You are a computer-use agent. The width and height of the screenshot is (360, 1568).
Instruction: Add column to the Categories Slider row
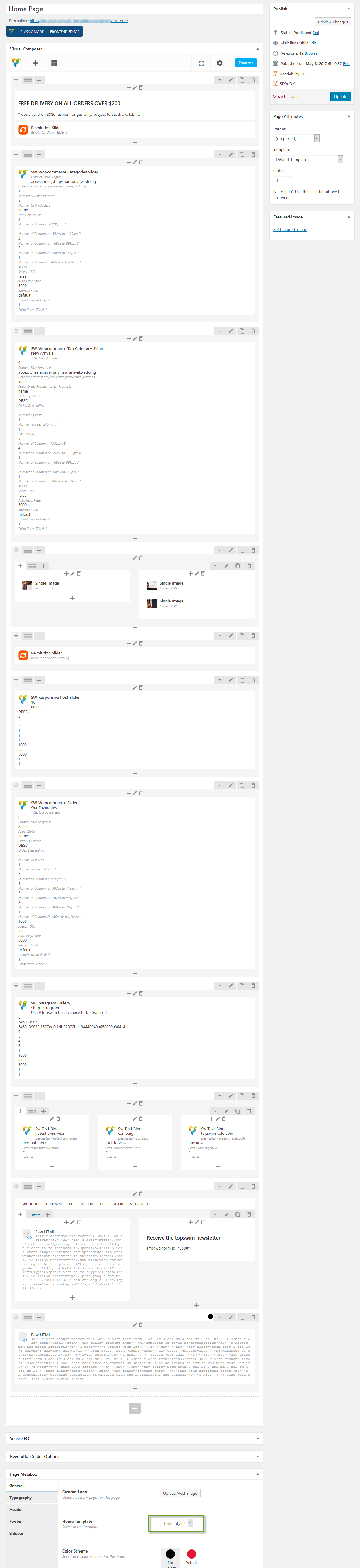point(39,155)
